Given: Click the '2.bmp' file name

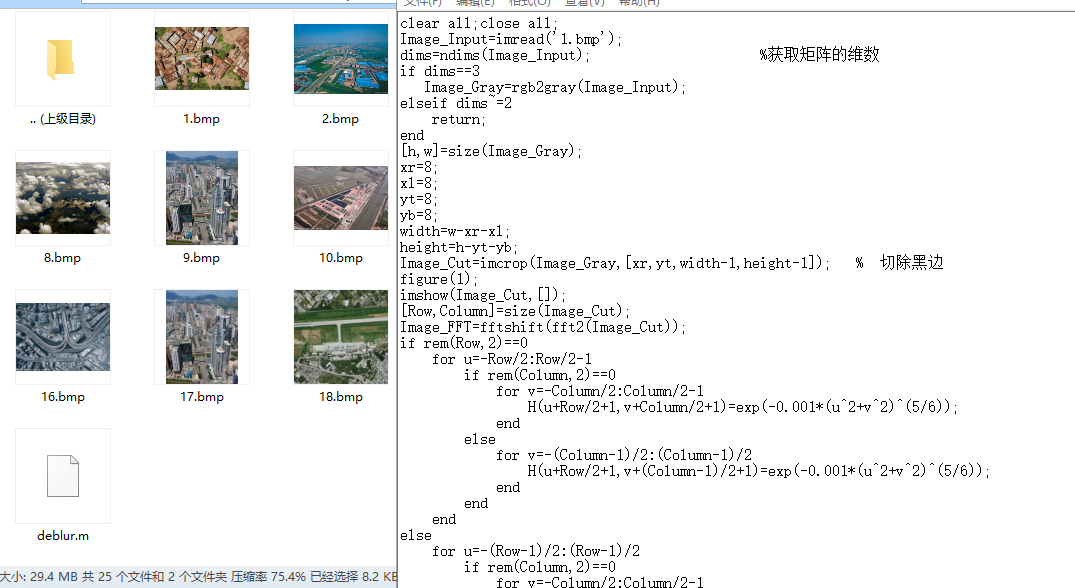Looking at the screenshot, I should 341,119.
